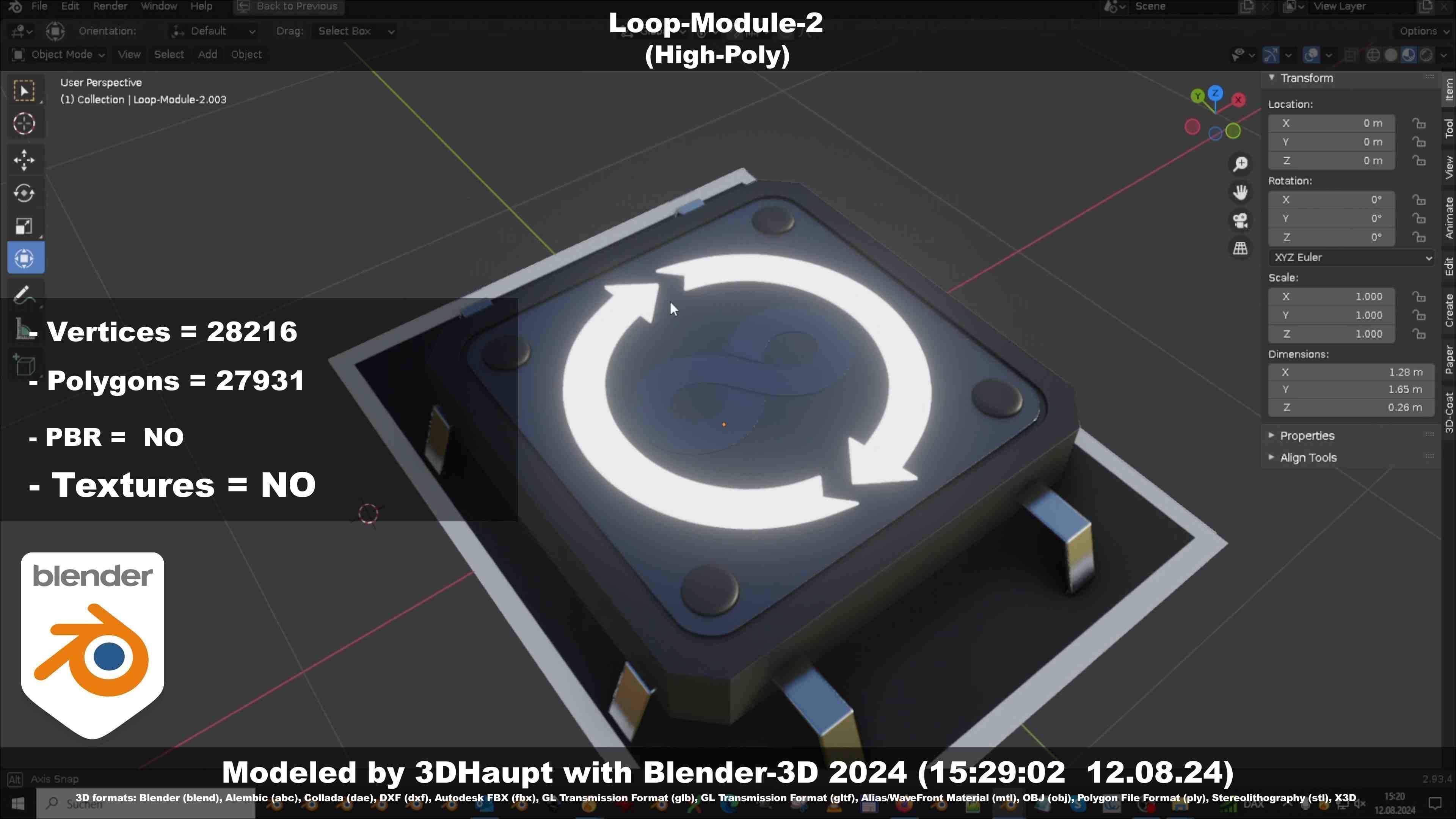Viewport: 1456px width, 819px height.
Task: Open the viewport Select menu
Action: 169,55
